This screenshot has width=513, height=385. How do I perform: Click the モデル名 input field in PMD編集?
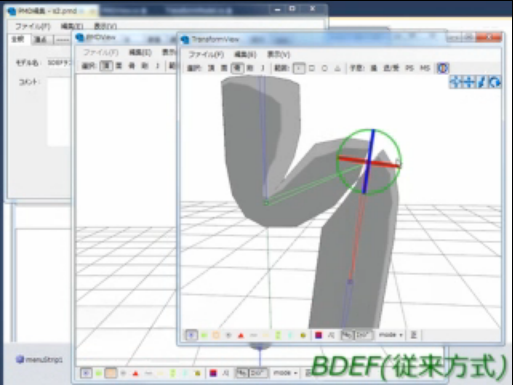[59, 62]
